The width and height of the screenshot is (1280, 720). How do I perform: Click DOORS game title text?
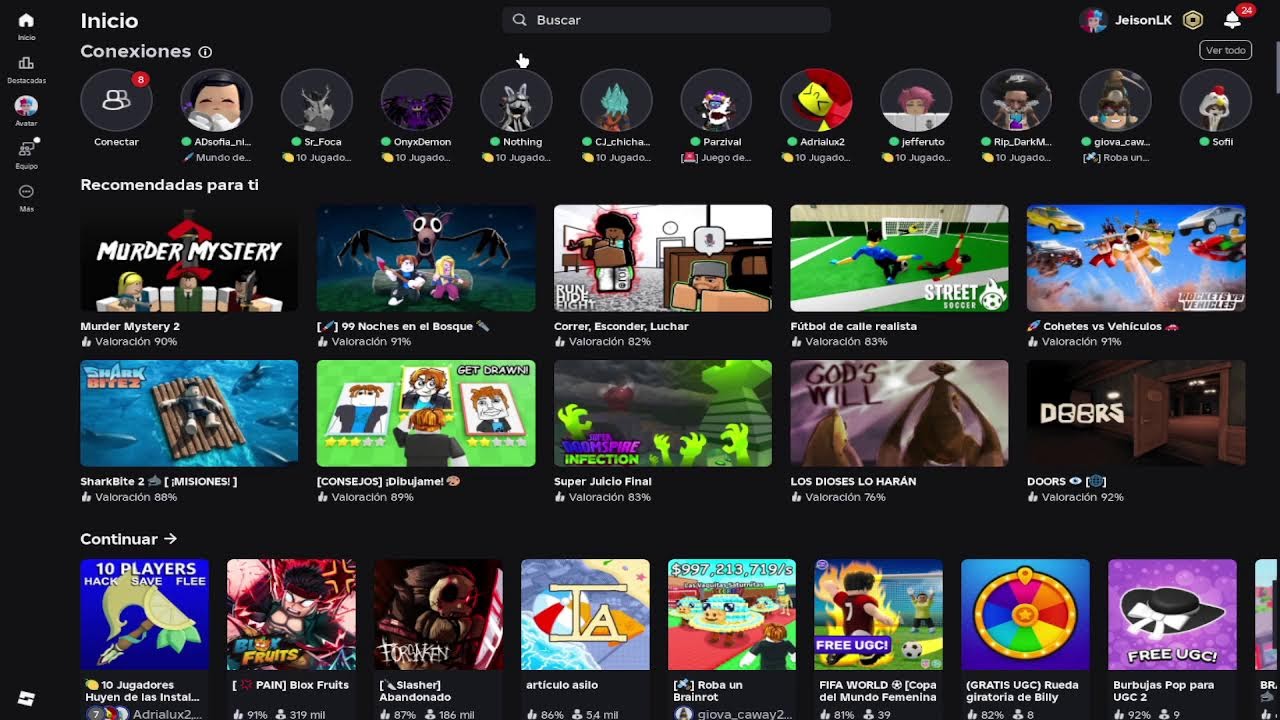[1065, 481]
